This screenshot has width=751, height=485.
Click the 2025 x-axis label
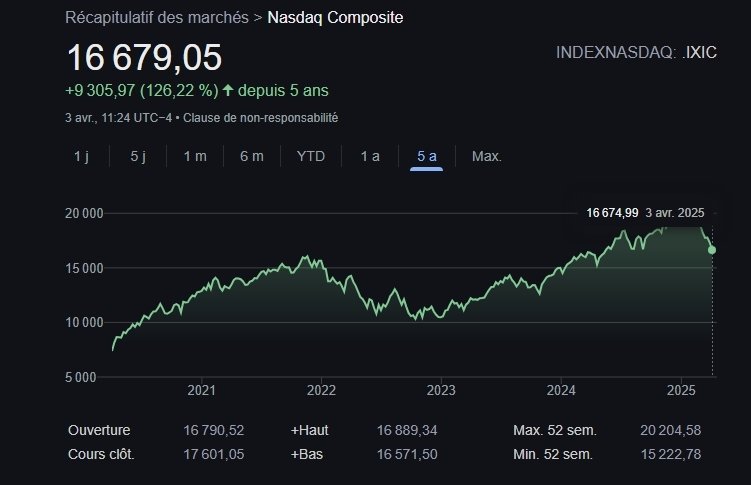click(x=681, y=390)
